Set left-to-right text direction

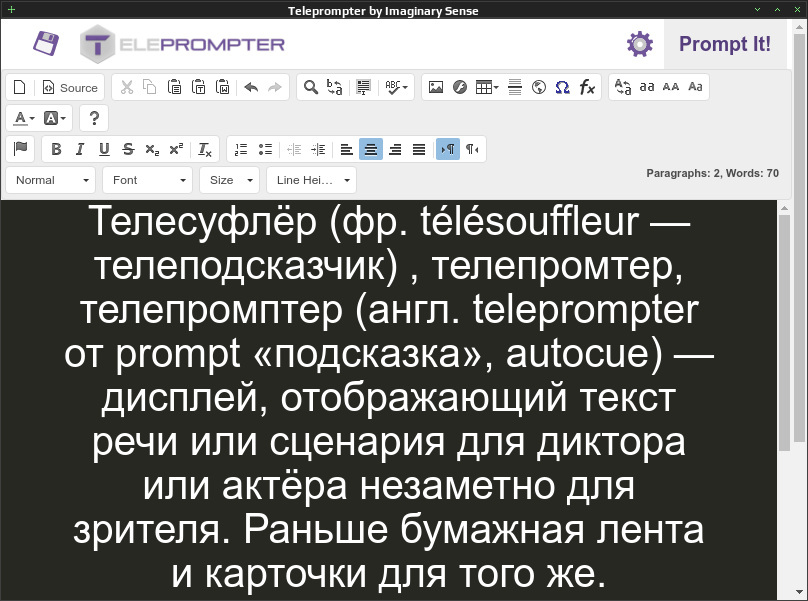[448, 149]
